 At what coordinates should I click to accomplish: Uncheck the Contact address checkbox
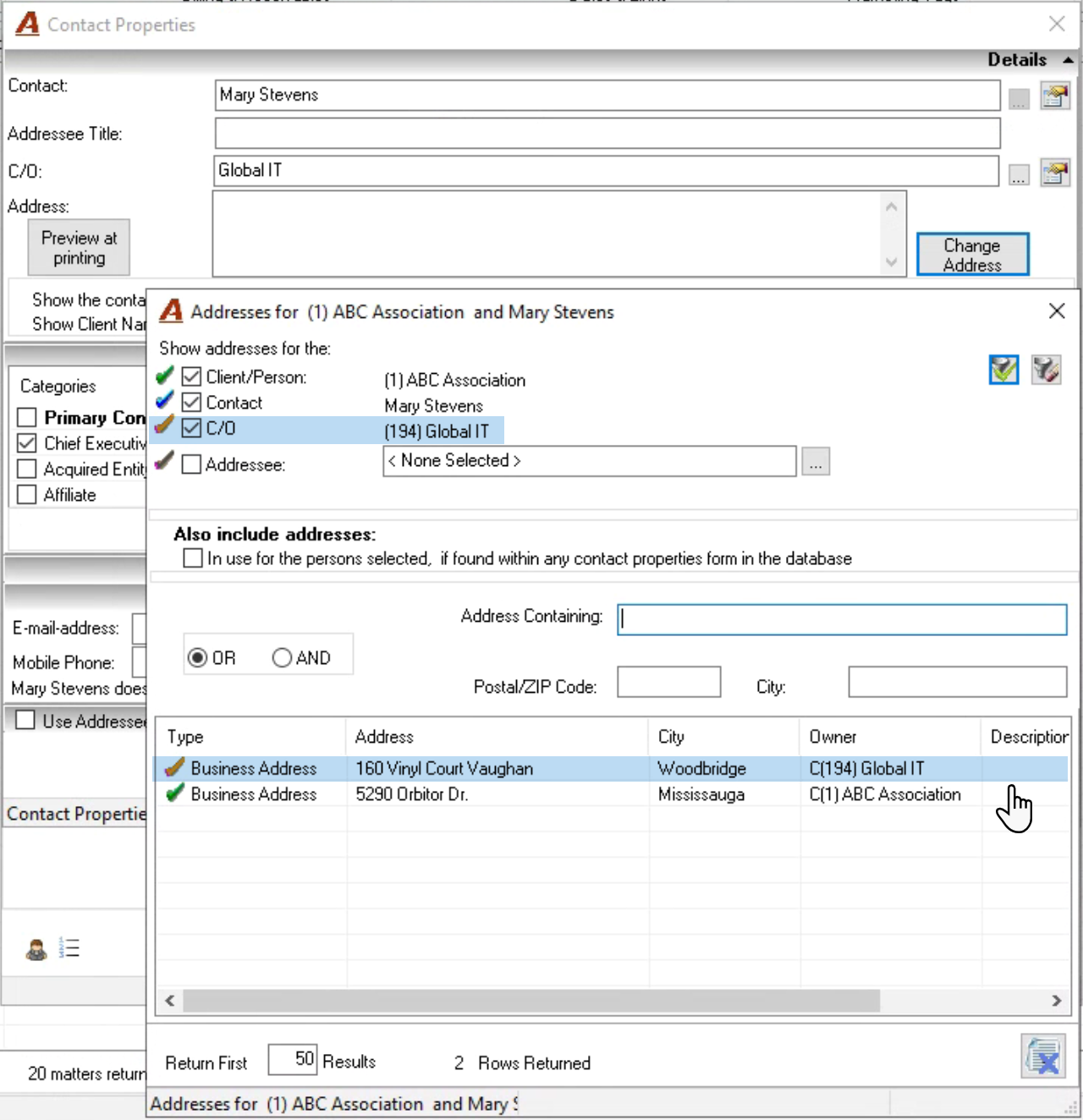tap(192, 402)
